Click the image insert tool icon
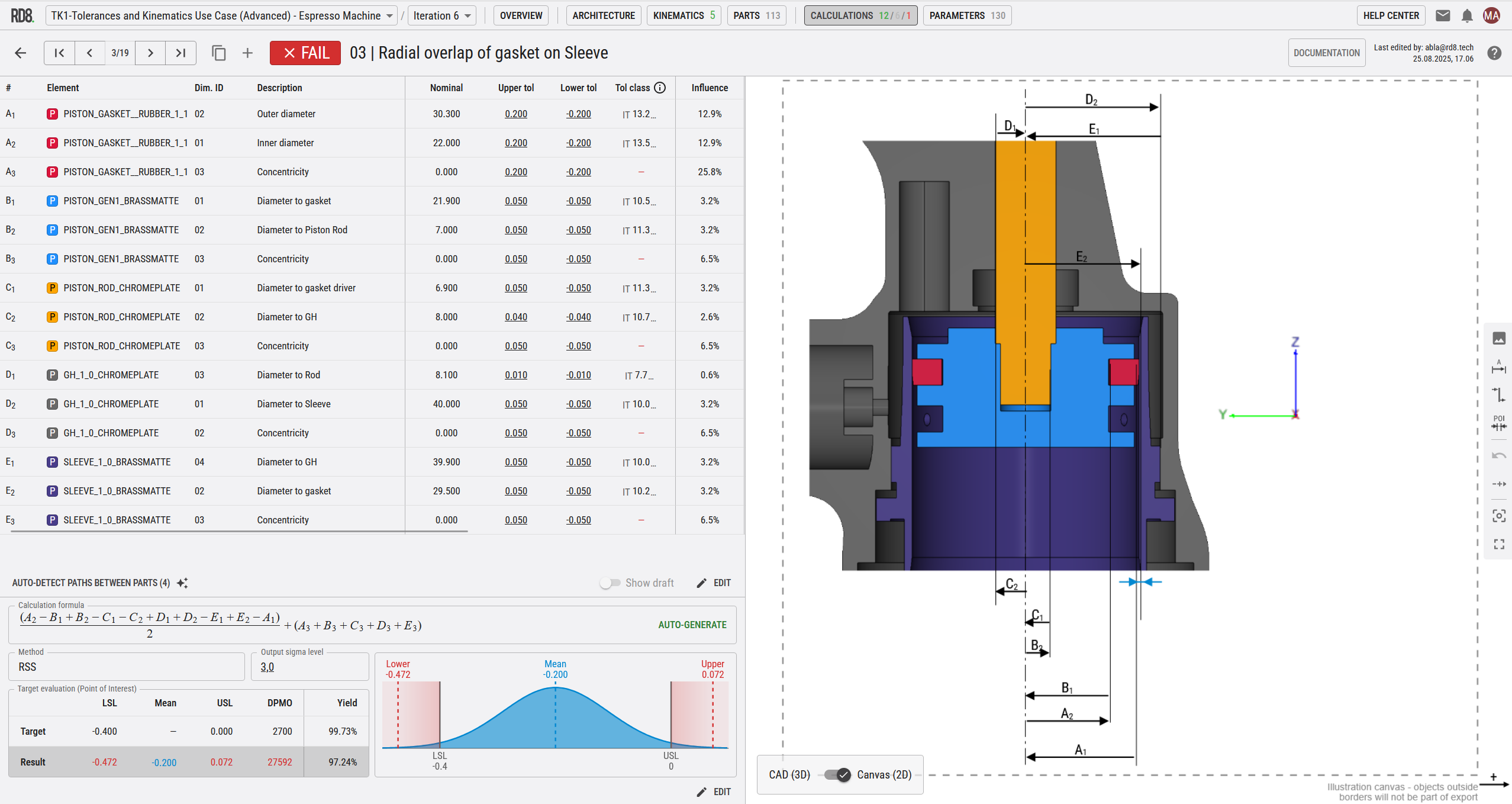 pyautogui.click(x=1498, y=338)
